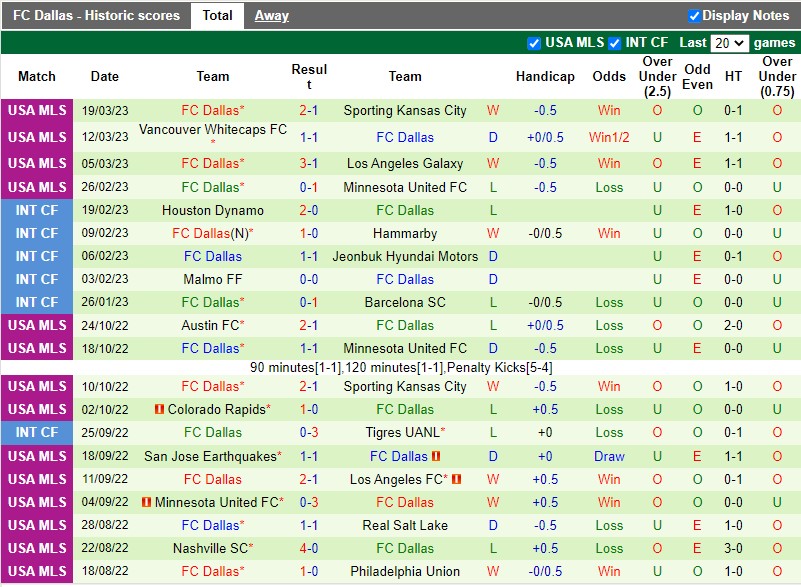Click the Over Under (2.5) column header
Screen dimensions: 801x587
click(x=657, y=77)
